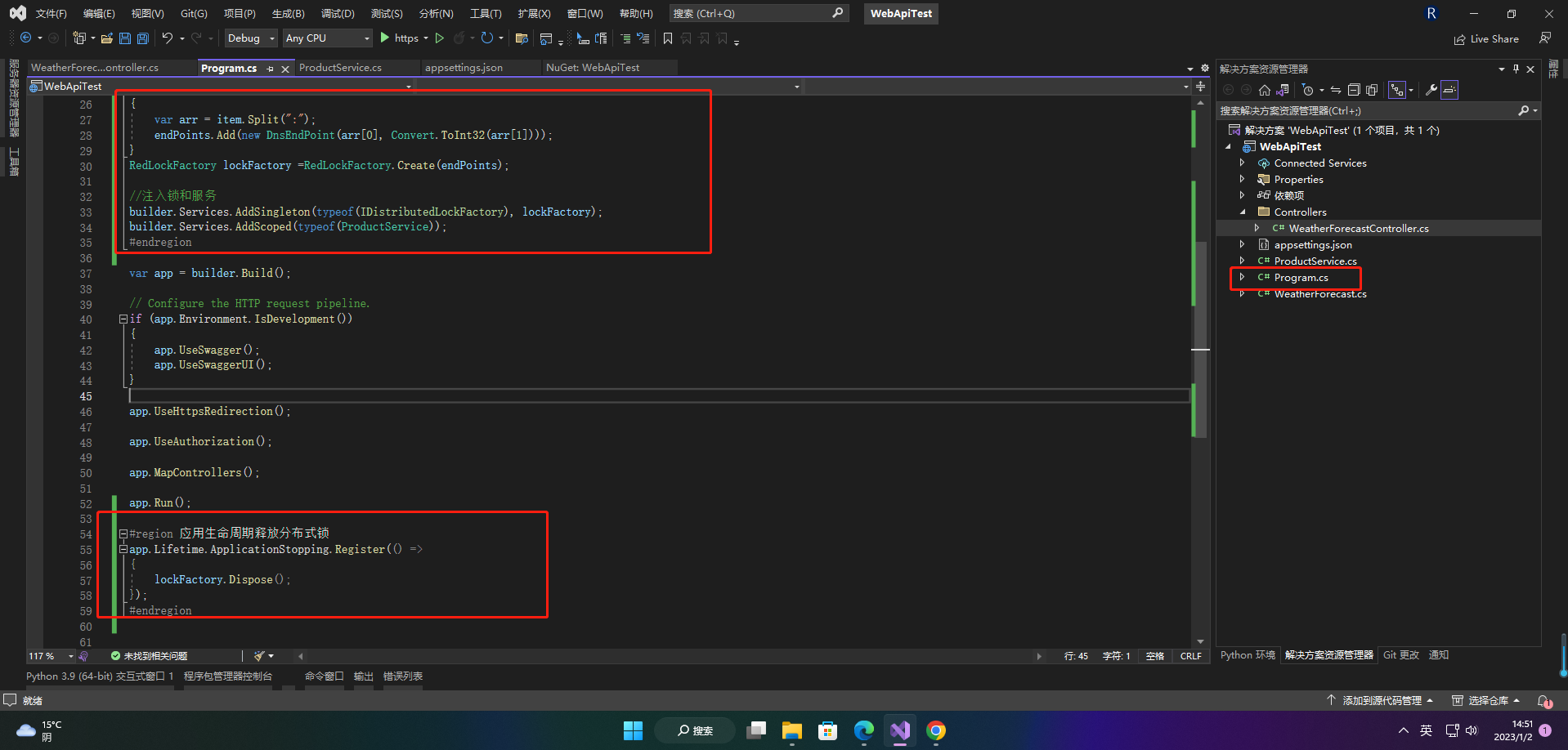1568x750 pixels.
Task: Click the uncomment selected lines icon
Action: tap(643, 38)
